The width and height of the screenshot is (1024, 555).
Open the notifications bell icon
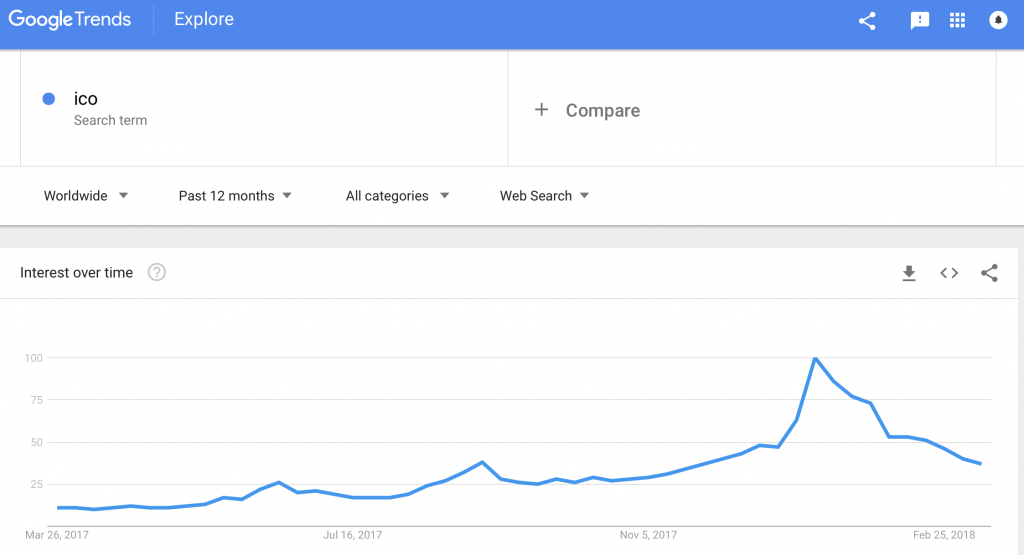click(x=998, y=21)
